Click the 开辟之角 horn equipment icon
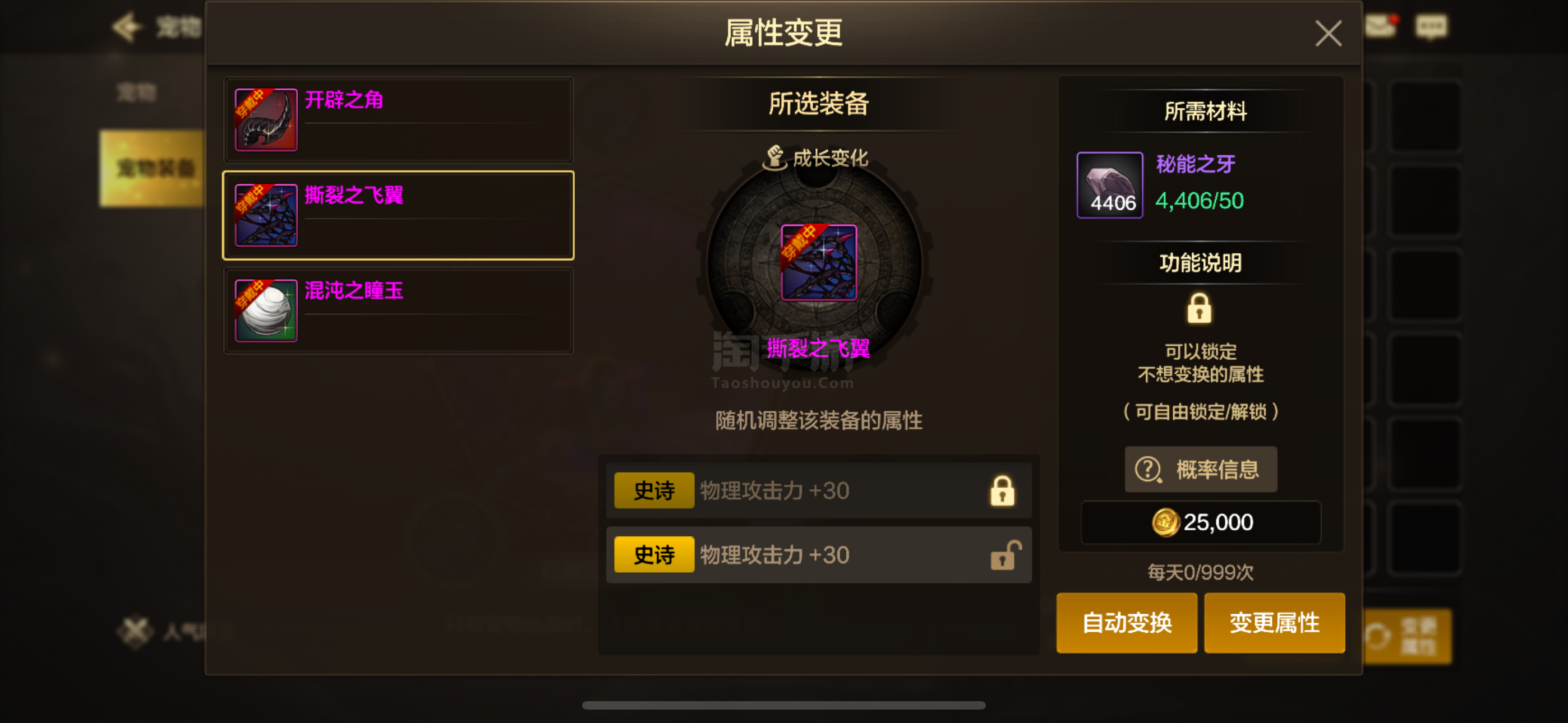Image resolution: width=1568 pixels, height=723 pixels. tap(266, 120)
